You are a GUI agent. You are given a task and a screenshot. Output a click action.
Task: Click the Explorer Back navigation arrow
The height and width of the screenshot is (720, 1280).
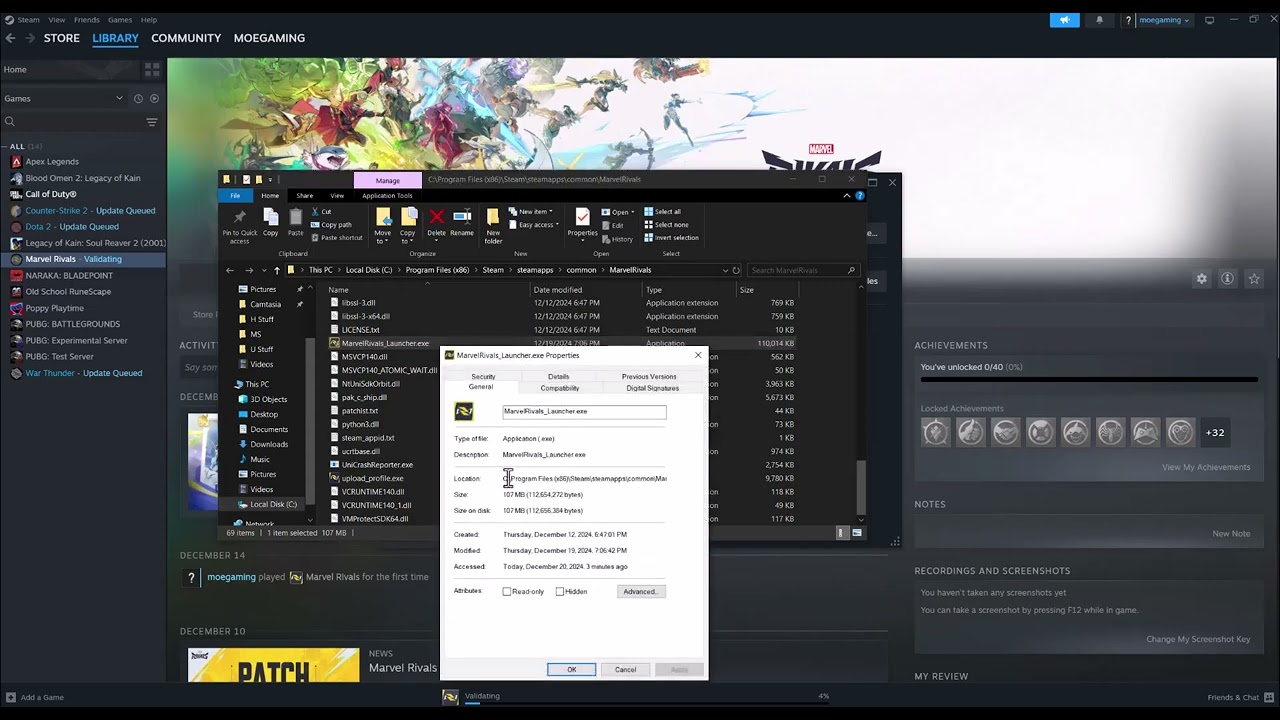point(230,270)
